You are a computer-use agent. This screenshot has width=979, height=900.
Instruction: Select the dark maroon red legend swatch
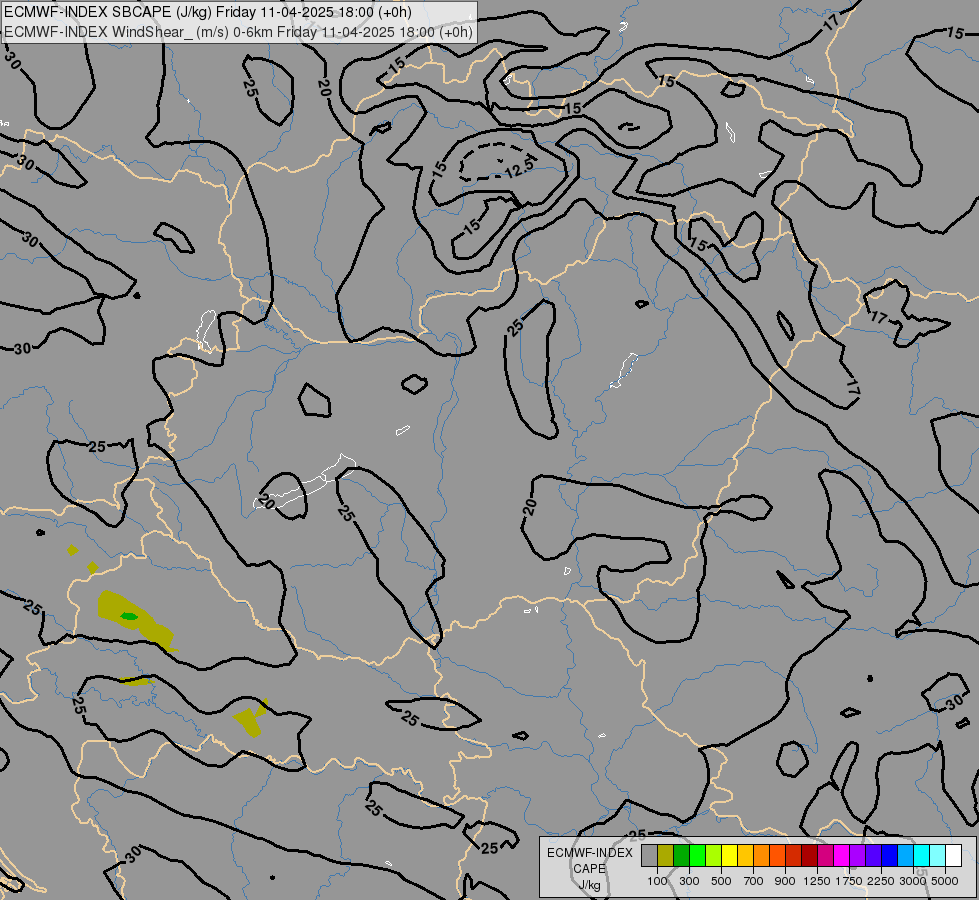(809, 856)
